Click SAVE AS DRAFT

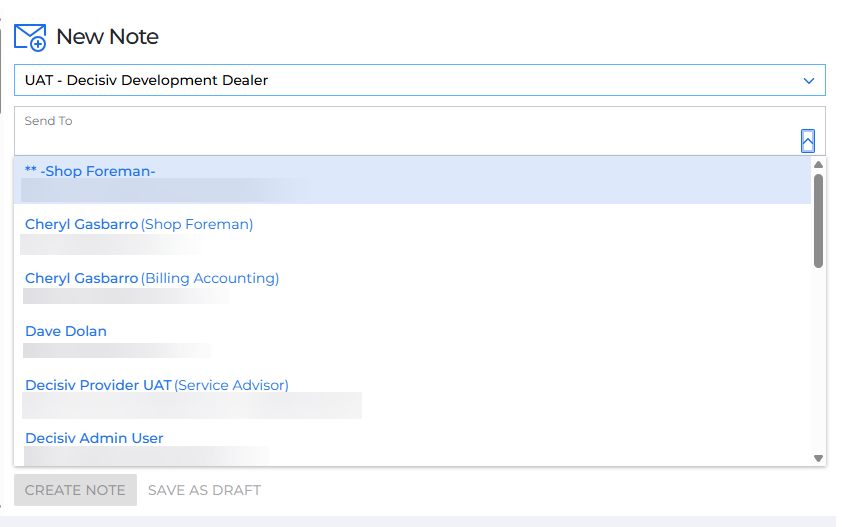click(204, 490)
